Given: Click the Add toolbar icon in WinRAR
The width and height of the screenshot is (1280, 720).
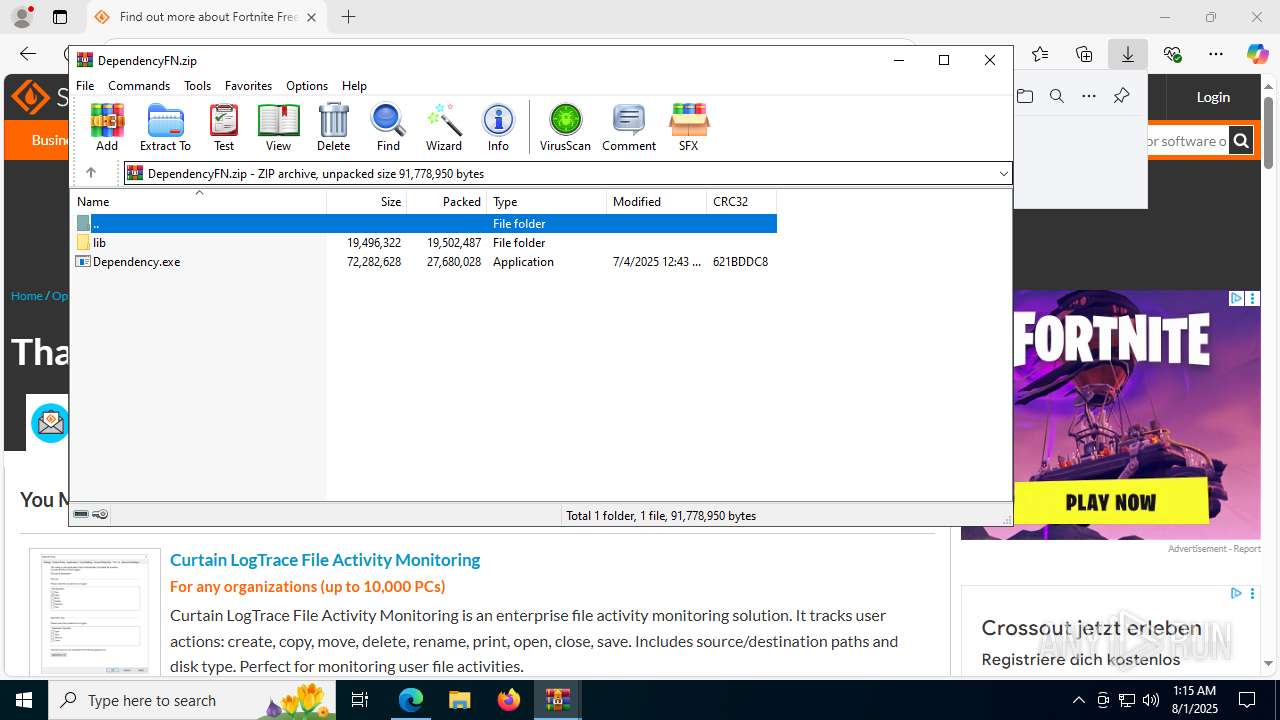Looking at the screenshot, I should click(x=107, y=127).
